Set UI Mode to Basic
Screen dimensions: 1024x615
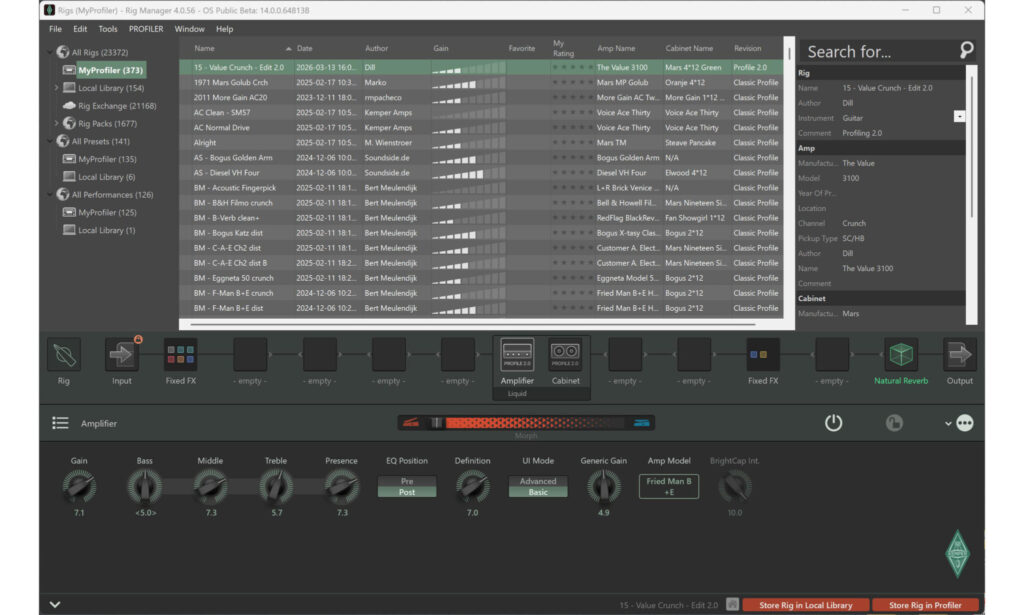538,493
